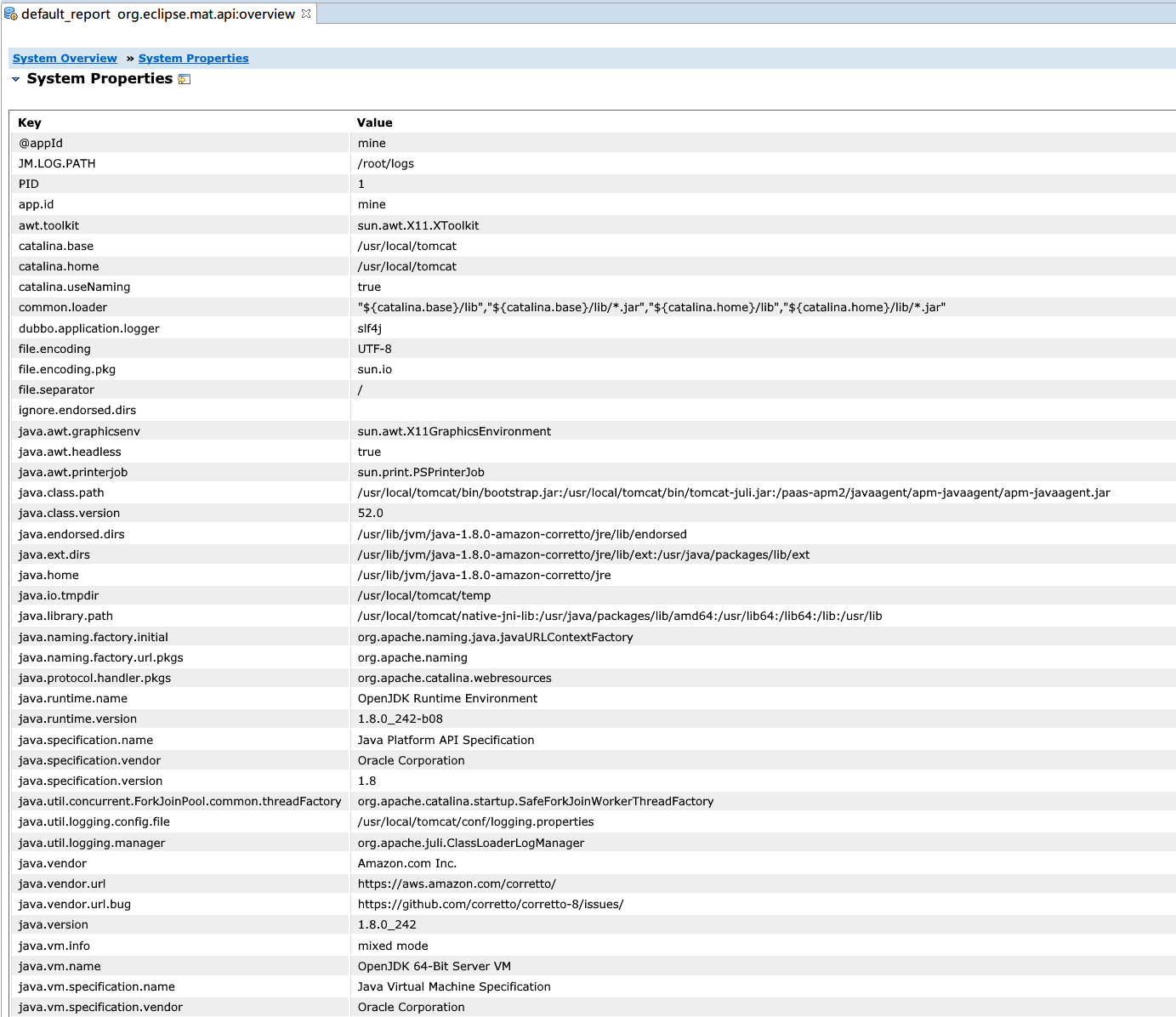Close the default_report tab
The height and width of the screenshot is (1017, 1176).
pos(306,14)
